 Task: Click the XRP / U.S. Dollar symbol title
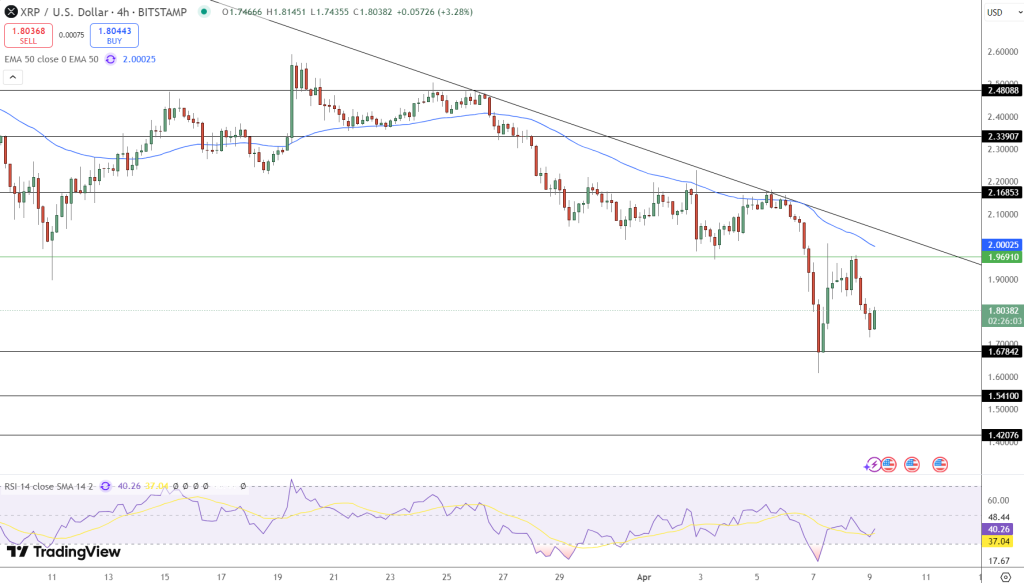(x=103, y=12)
